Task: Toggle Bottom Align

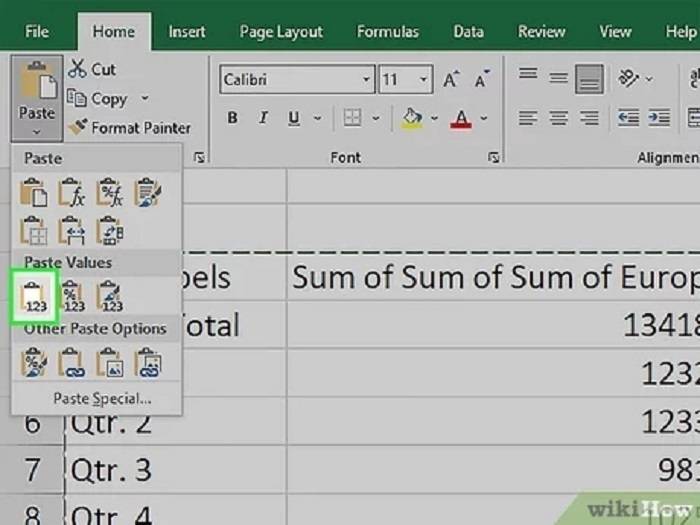Action: click(x=589, y=79)
